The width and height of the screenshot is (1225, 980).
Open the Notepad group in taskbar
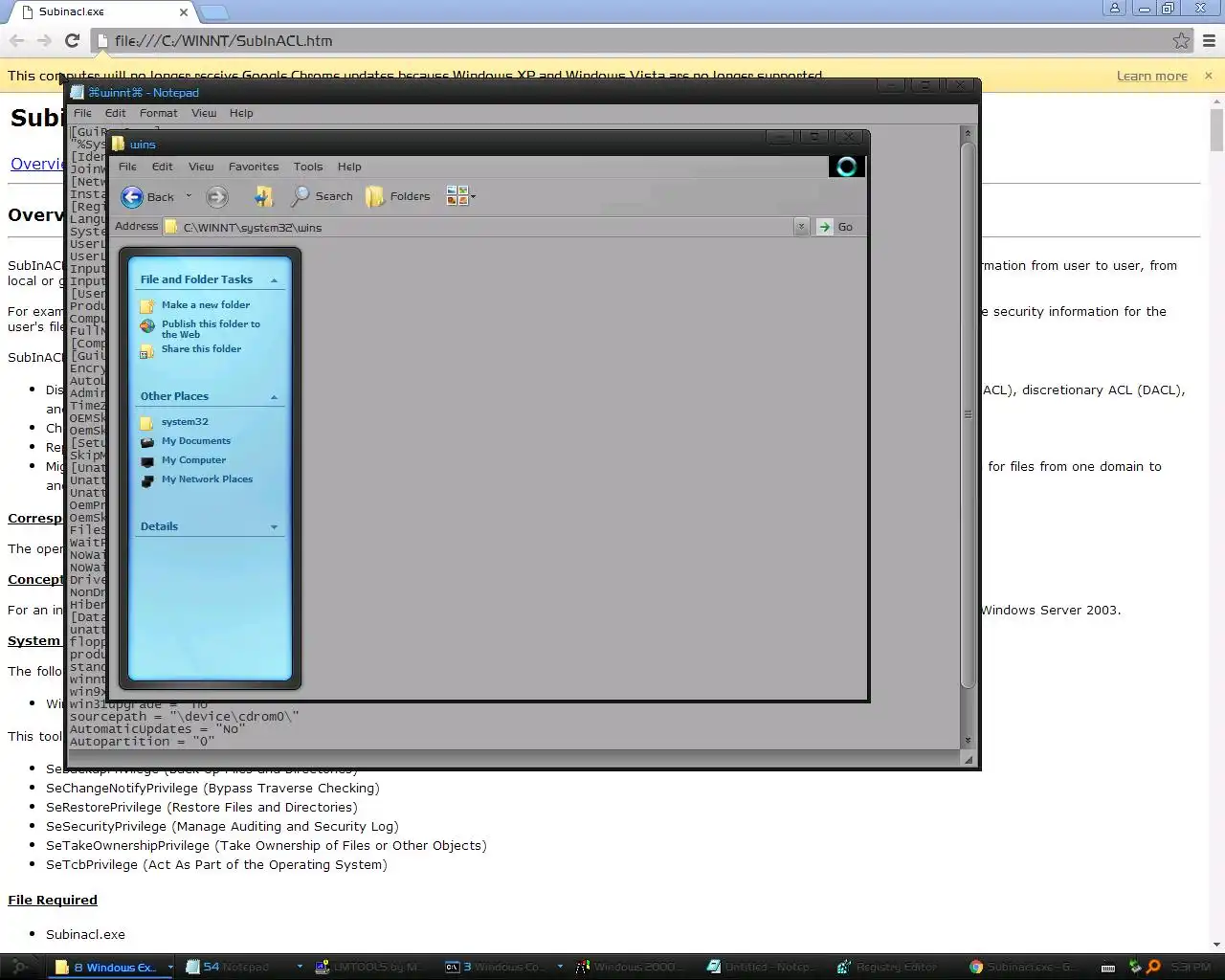coord(236,967)
